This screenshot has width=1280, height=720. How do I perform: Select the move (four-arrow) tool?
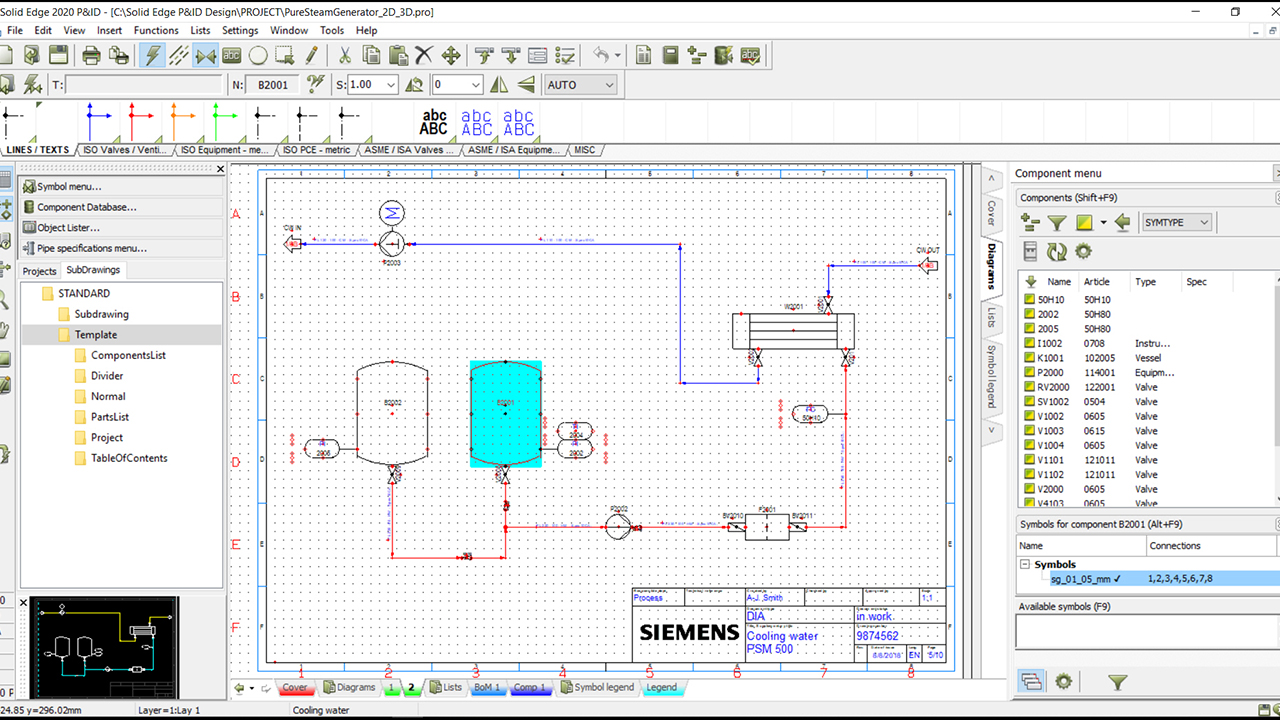(x=452, y=55)
